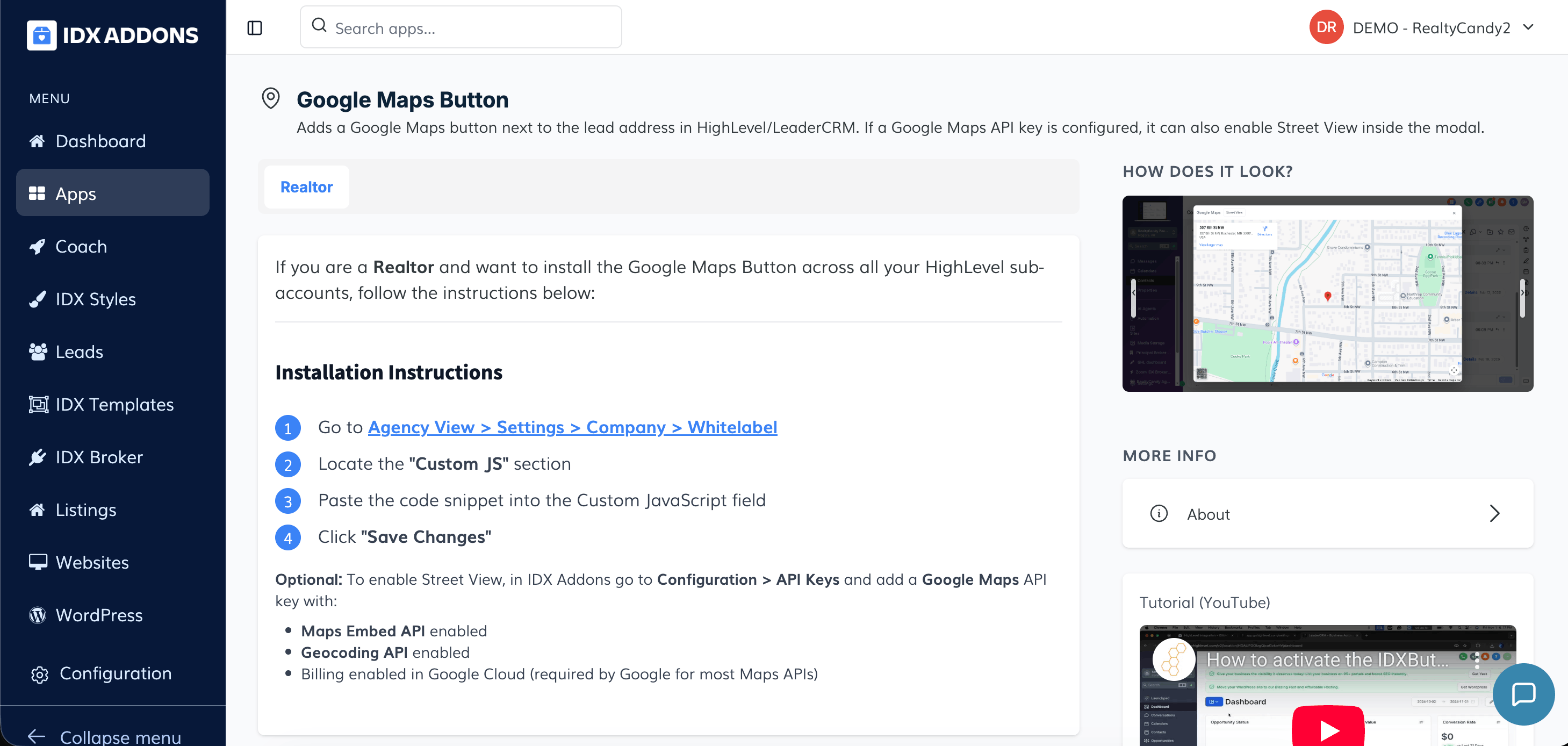Open the Websites menu entry

91,562
